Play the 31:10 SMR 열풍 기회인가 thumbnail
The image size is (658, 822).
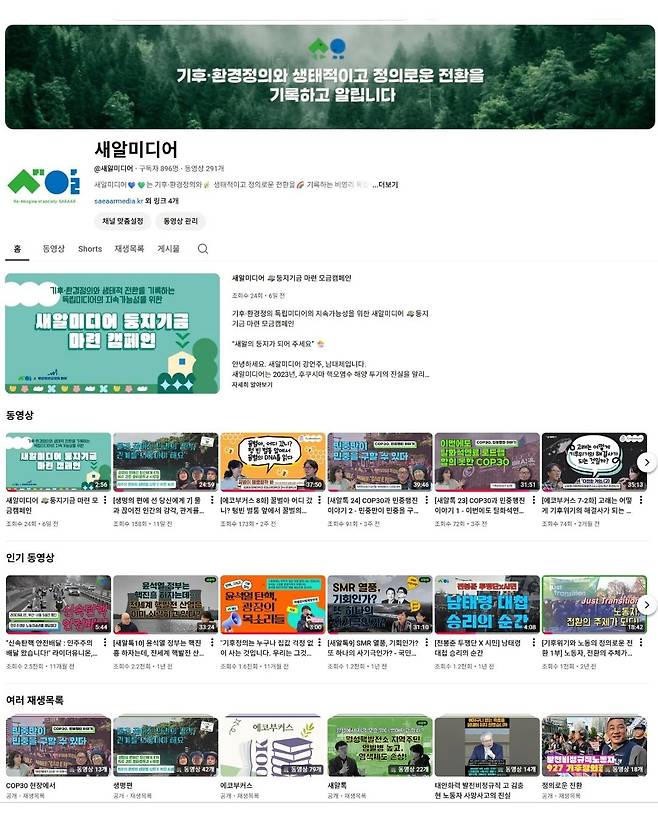click(x=380, y=604)
